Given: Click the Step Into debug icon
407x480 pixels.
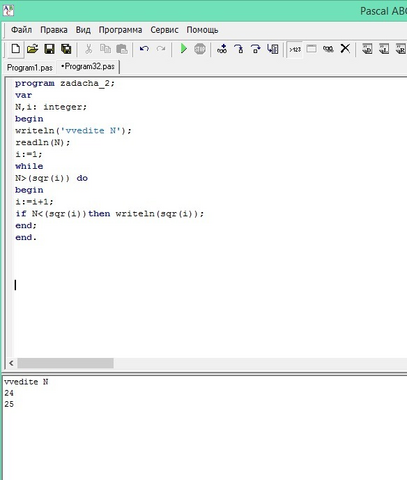Looking at the screenshot, I should click(239, 49).
